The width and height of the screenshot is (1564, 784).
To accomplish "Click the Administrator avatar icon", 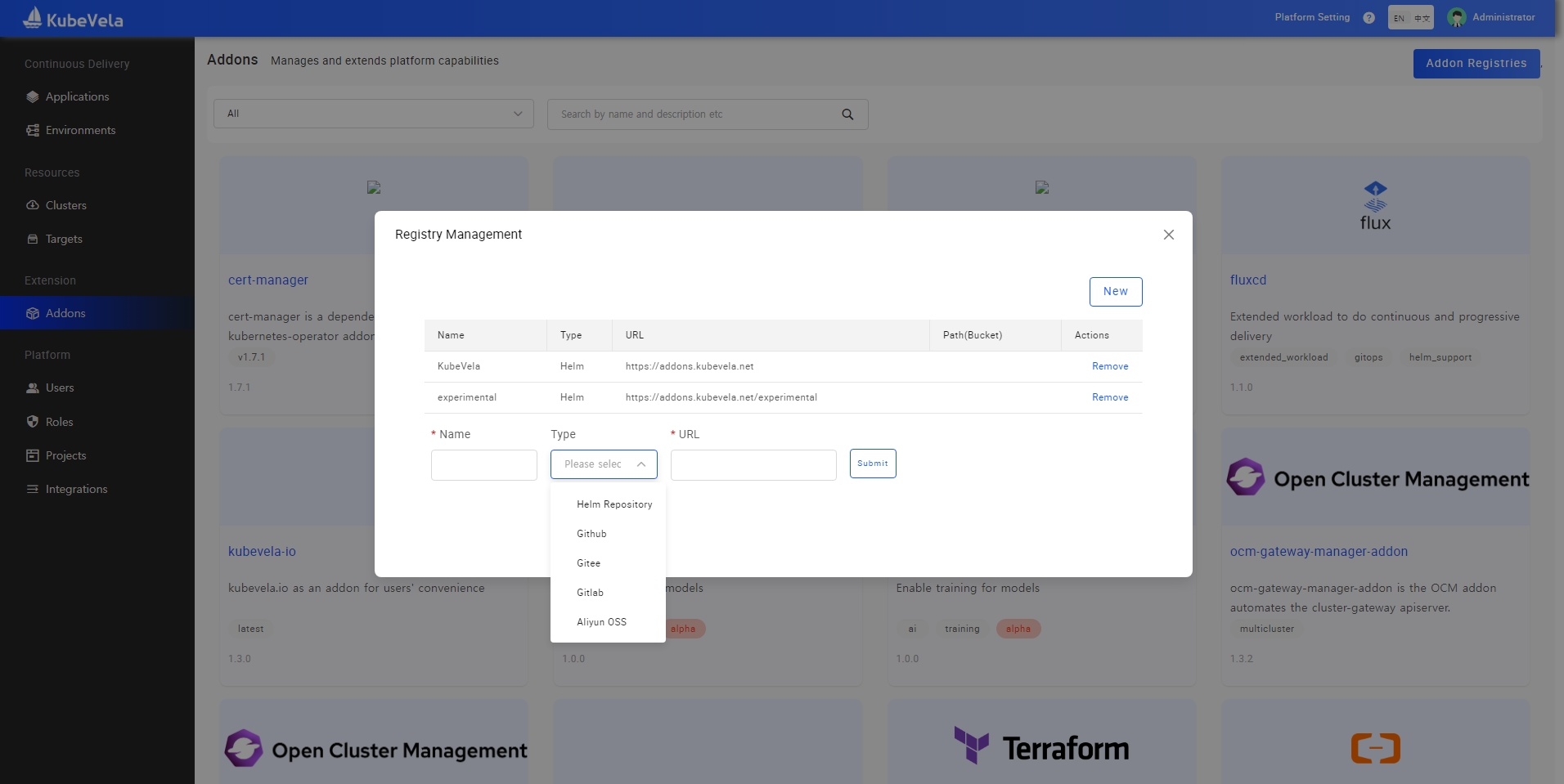I will 1456,18.
